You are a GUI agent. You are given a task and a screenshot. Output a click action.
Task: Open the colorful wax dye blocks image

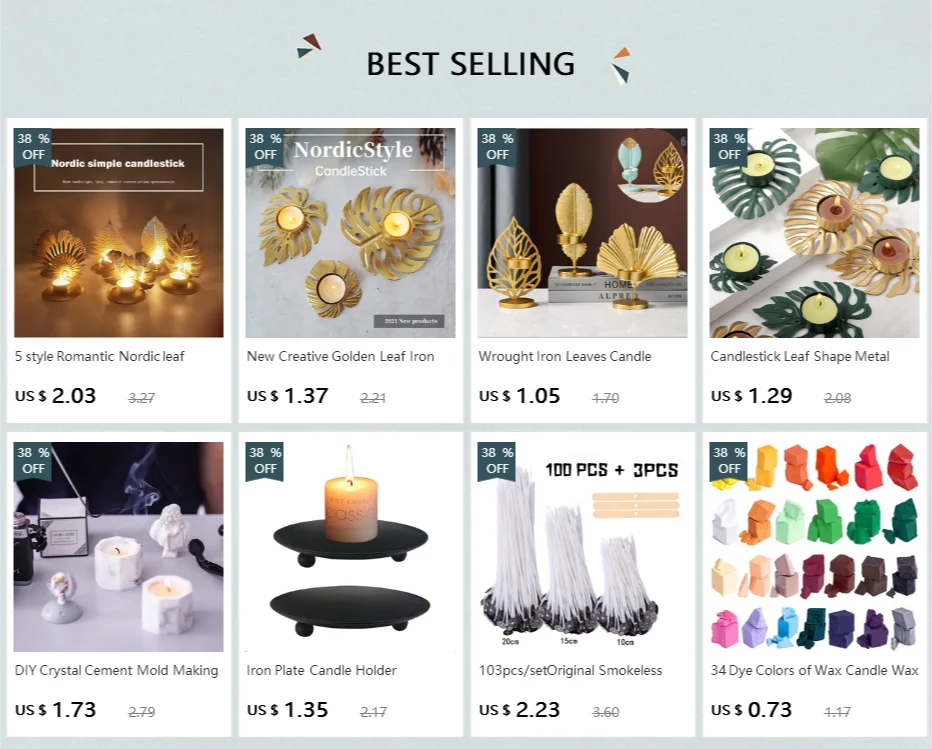click(x=814, y=547)
